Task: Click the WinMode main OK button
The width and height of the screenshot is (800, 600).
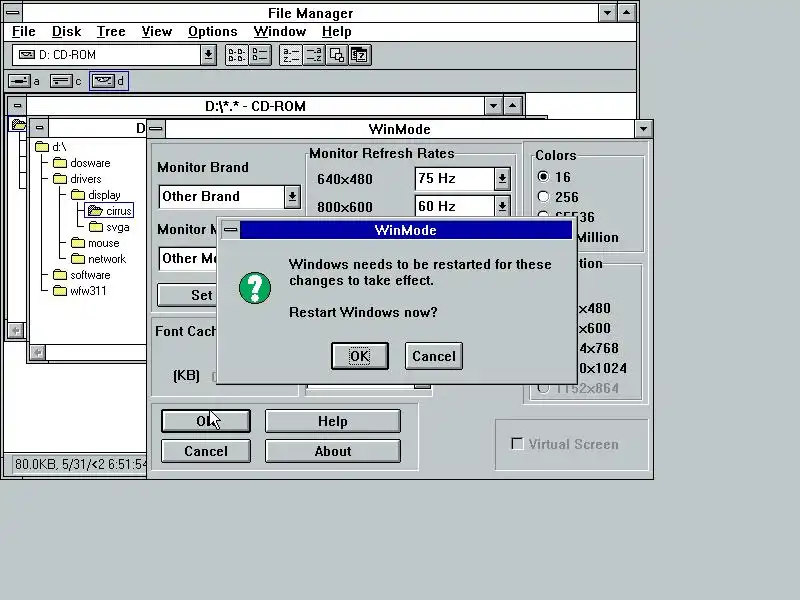Action: (x=206, y=421)
